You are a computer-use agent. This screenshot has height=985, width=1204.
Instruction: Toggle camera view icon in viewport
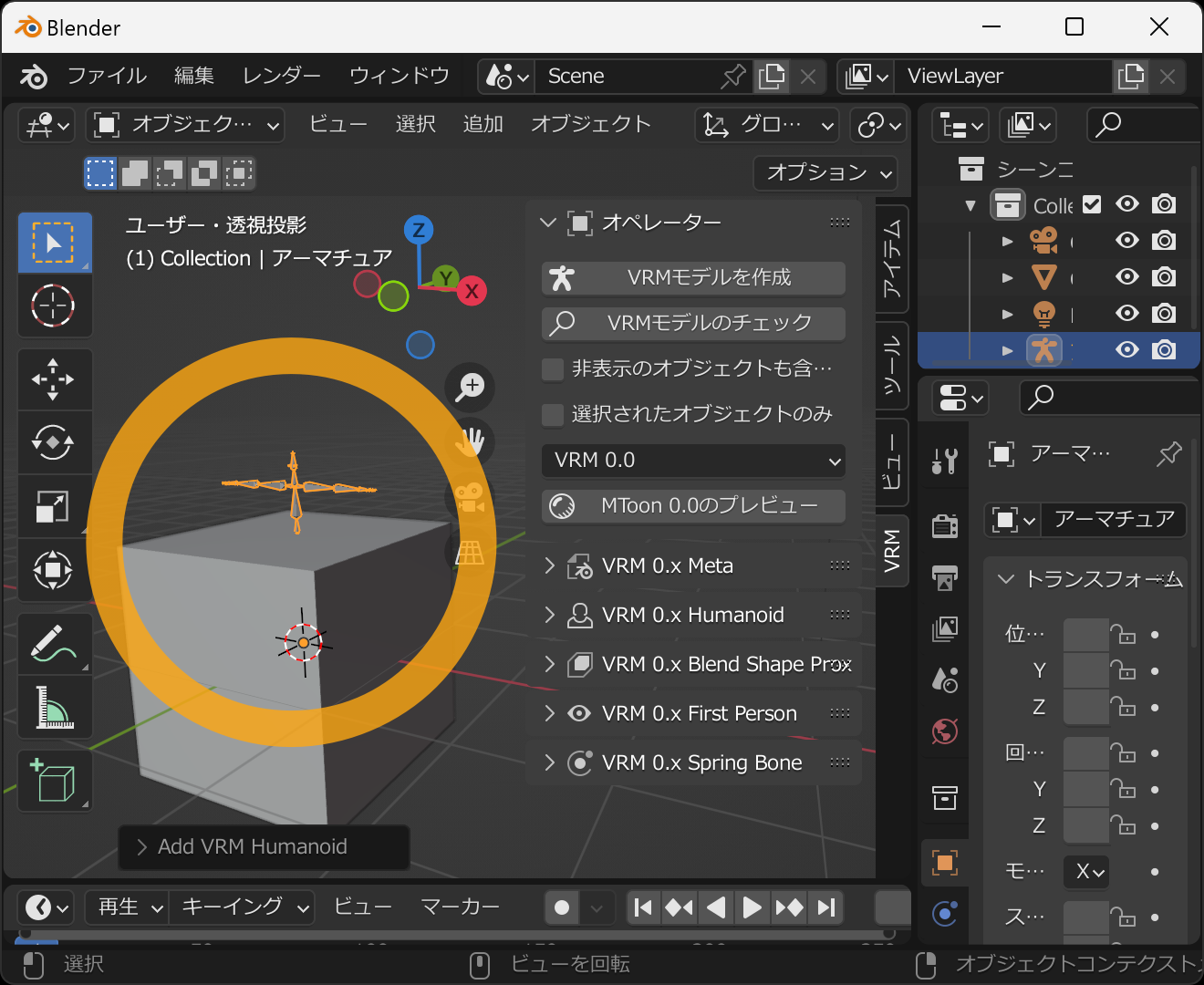click(471, 497)
